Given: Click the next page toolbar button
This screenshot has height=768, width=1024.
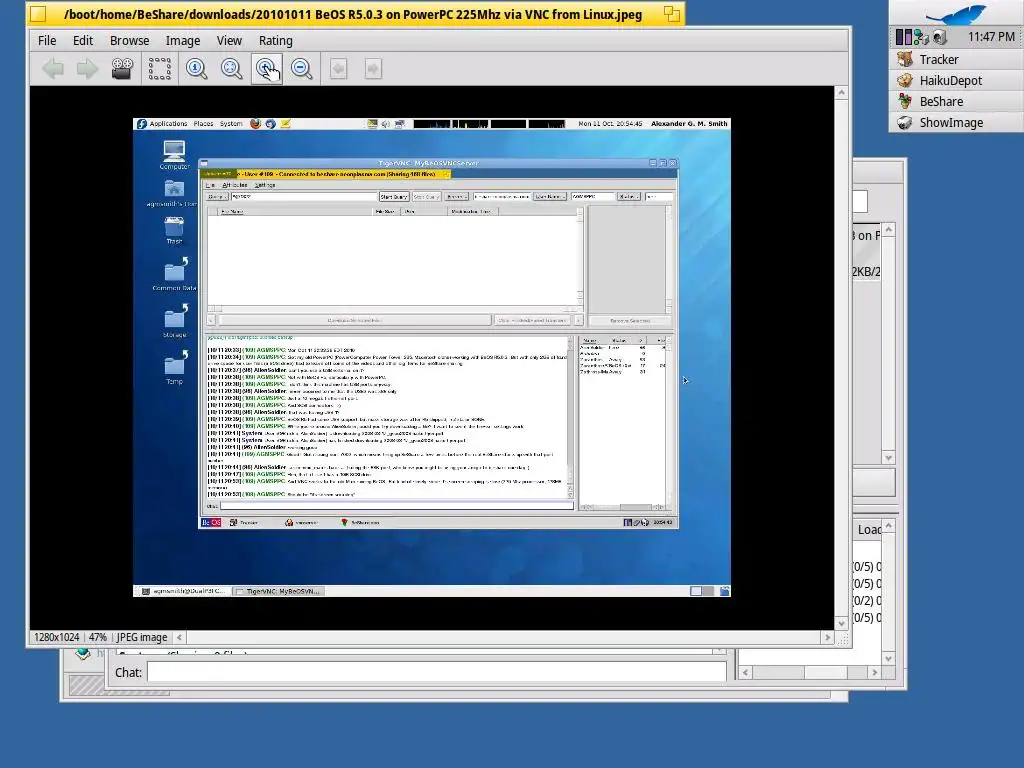Looking at the screenshot, I should (x=373, y=69).
